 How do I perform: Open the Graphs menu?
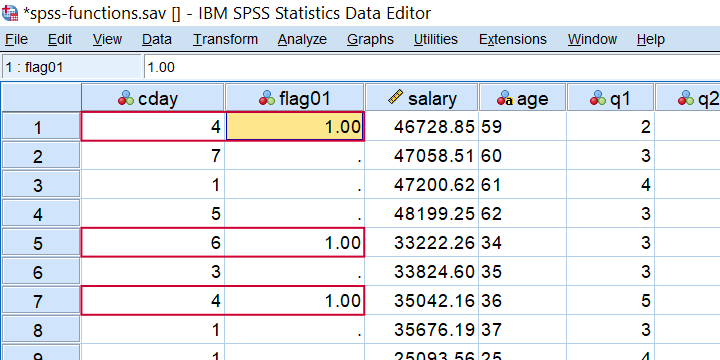point(370,39)
